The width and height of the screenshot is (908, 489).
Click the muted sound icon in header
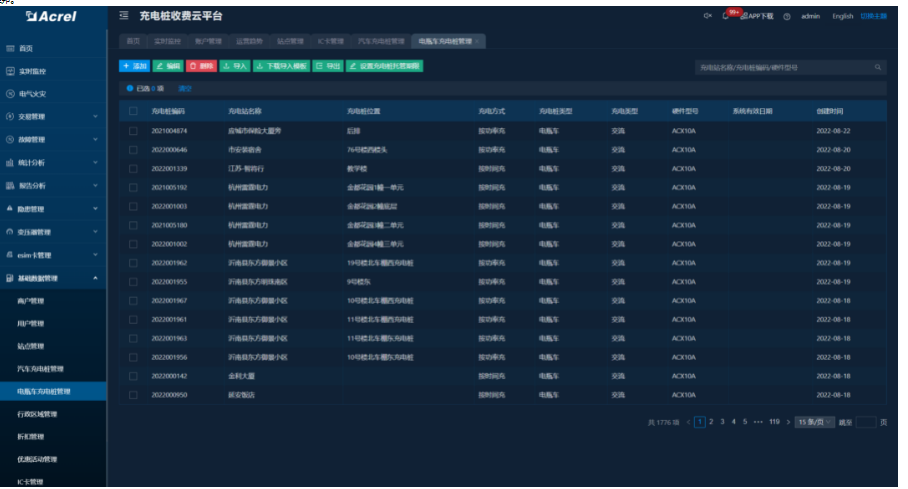(x=708, y=16)
